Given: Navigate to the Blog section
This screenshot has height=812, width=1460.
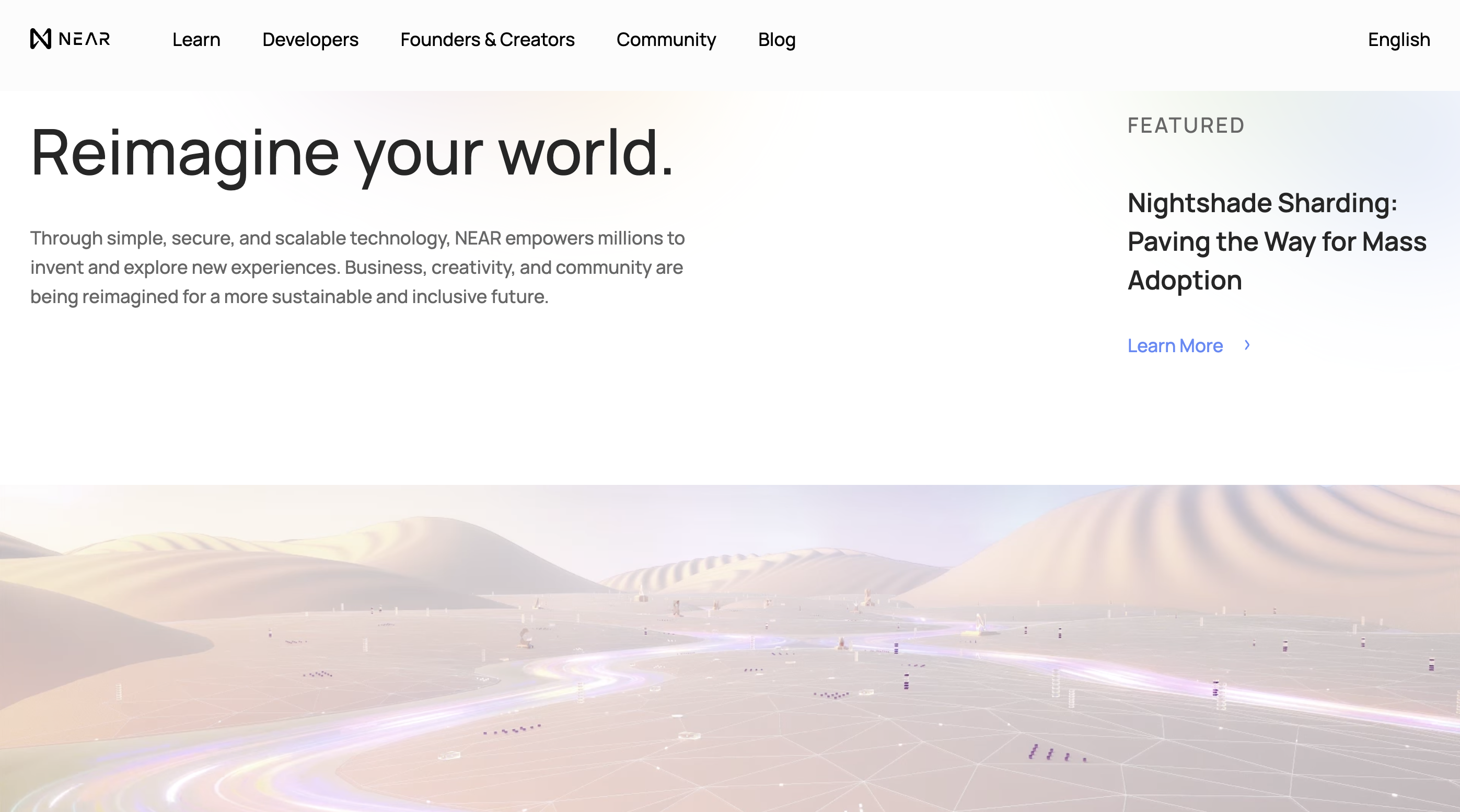Looking at the screenshot, I should [776, 39].
